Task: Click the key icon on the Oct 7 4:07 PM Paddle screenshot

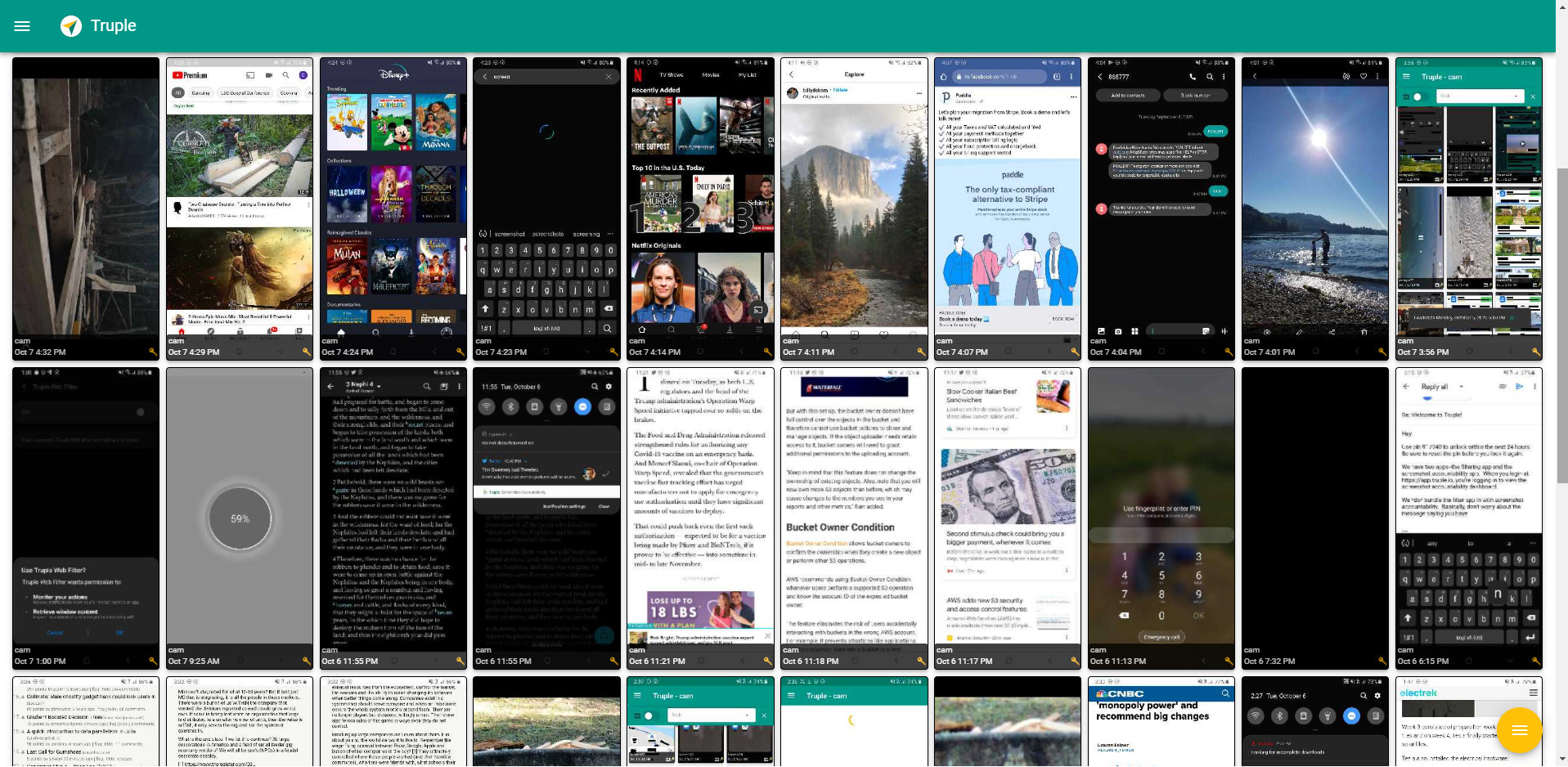Action: [1075, 352]
